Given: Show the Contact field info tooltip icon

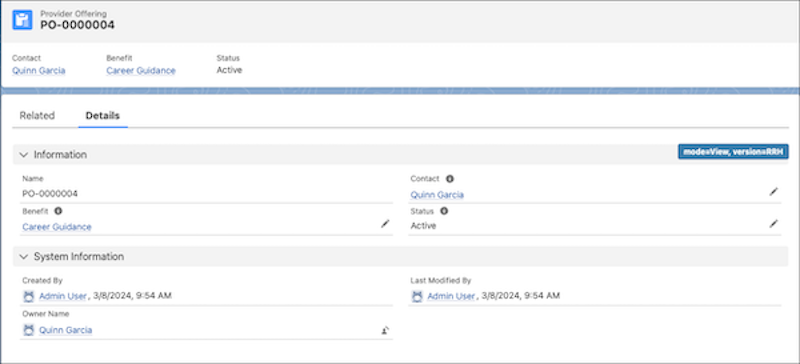Looking at the screenshot, I should tap(449, 179).
